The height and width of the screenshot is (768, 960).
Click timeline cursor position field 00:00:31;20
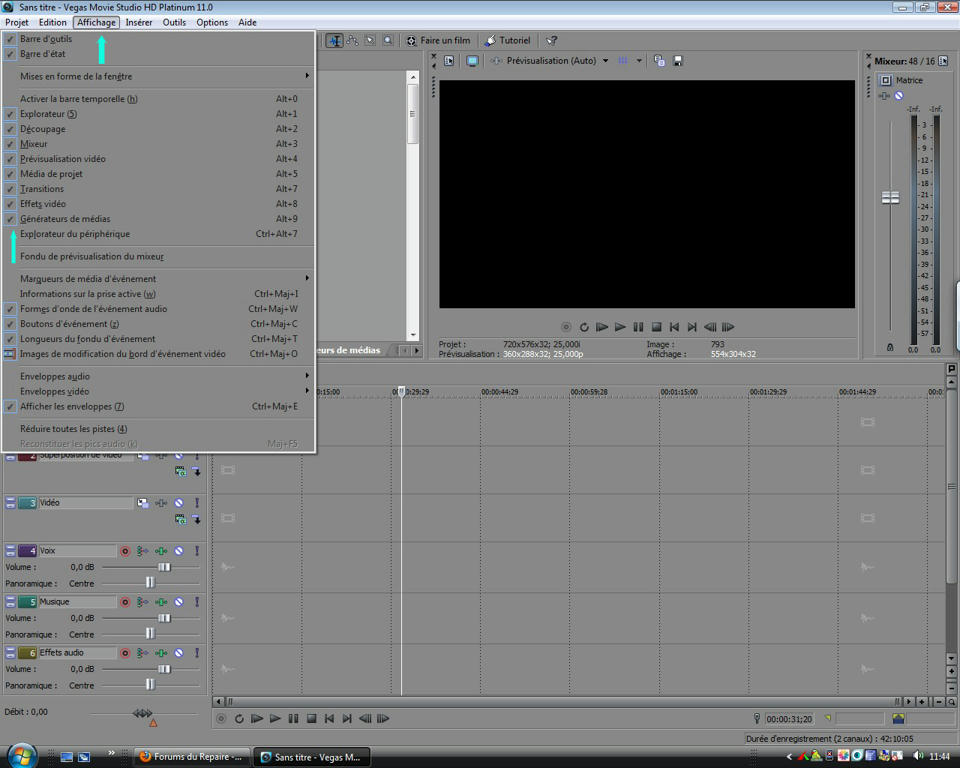(789, 719)
